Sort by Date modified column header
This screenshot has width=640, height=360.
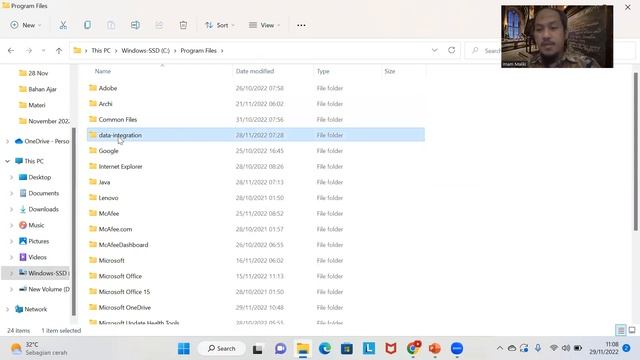(255, 71)
